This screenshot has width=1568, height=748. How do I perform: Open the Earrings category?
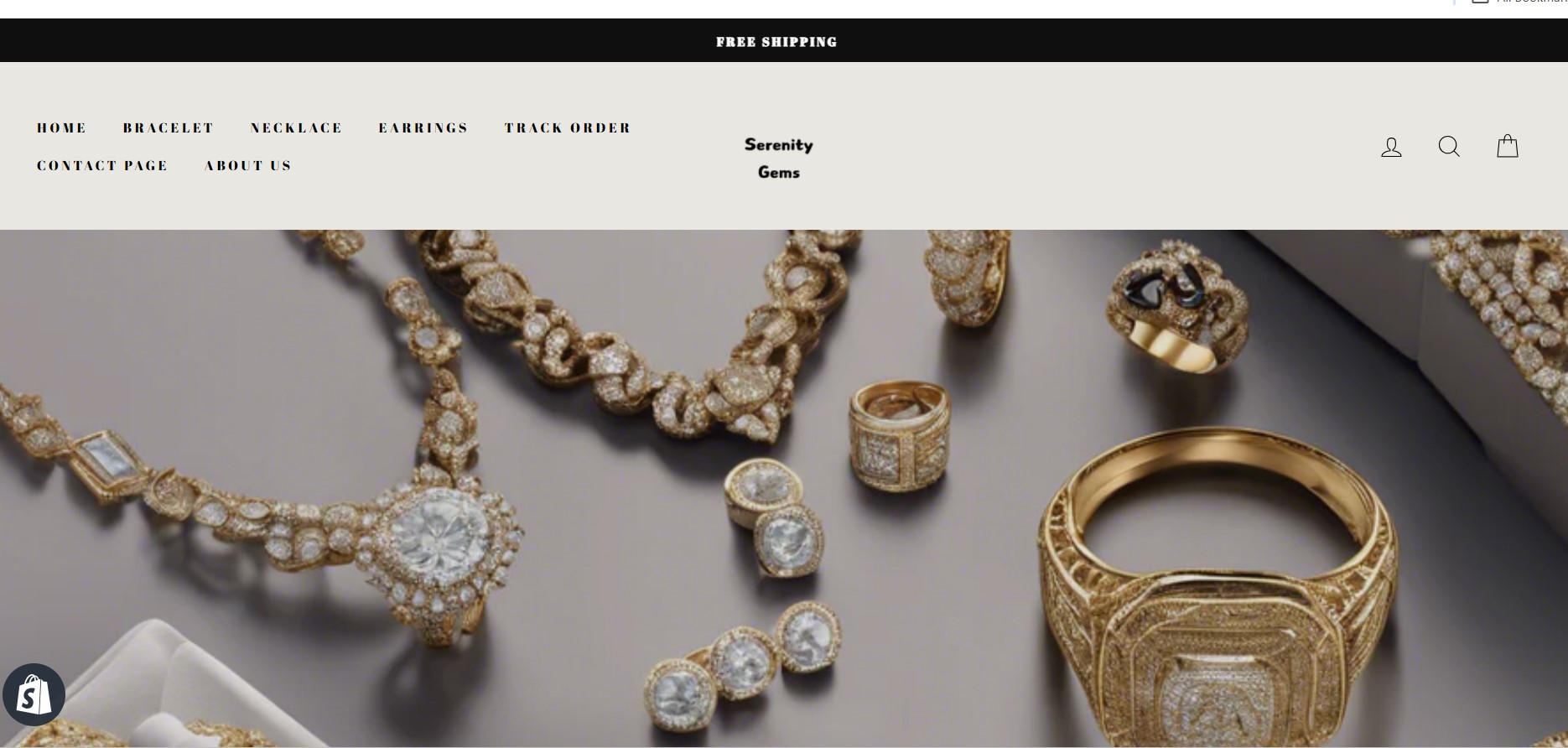pyautogui.click(x=423, y=127)
